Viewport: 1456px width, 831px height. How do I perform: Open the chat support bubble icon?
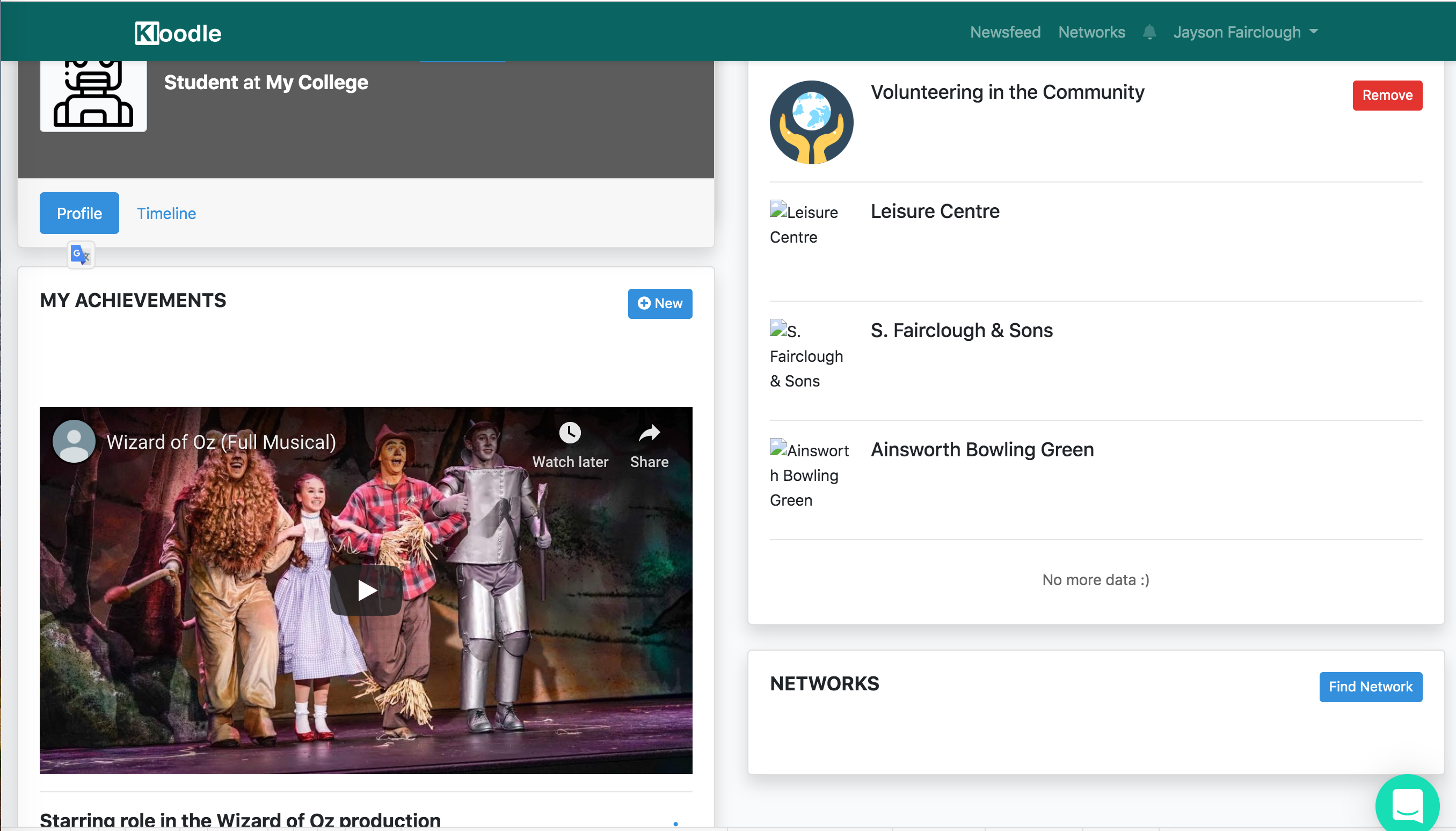1408,805
